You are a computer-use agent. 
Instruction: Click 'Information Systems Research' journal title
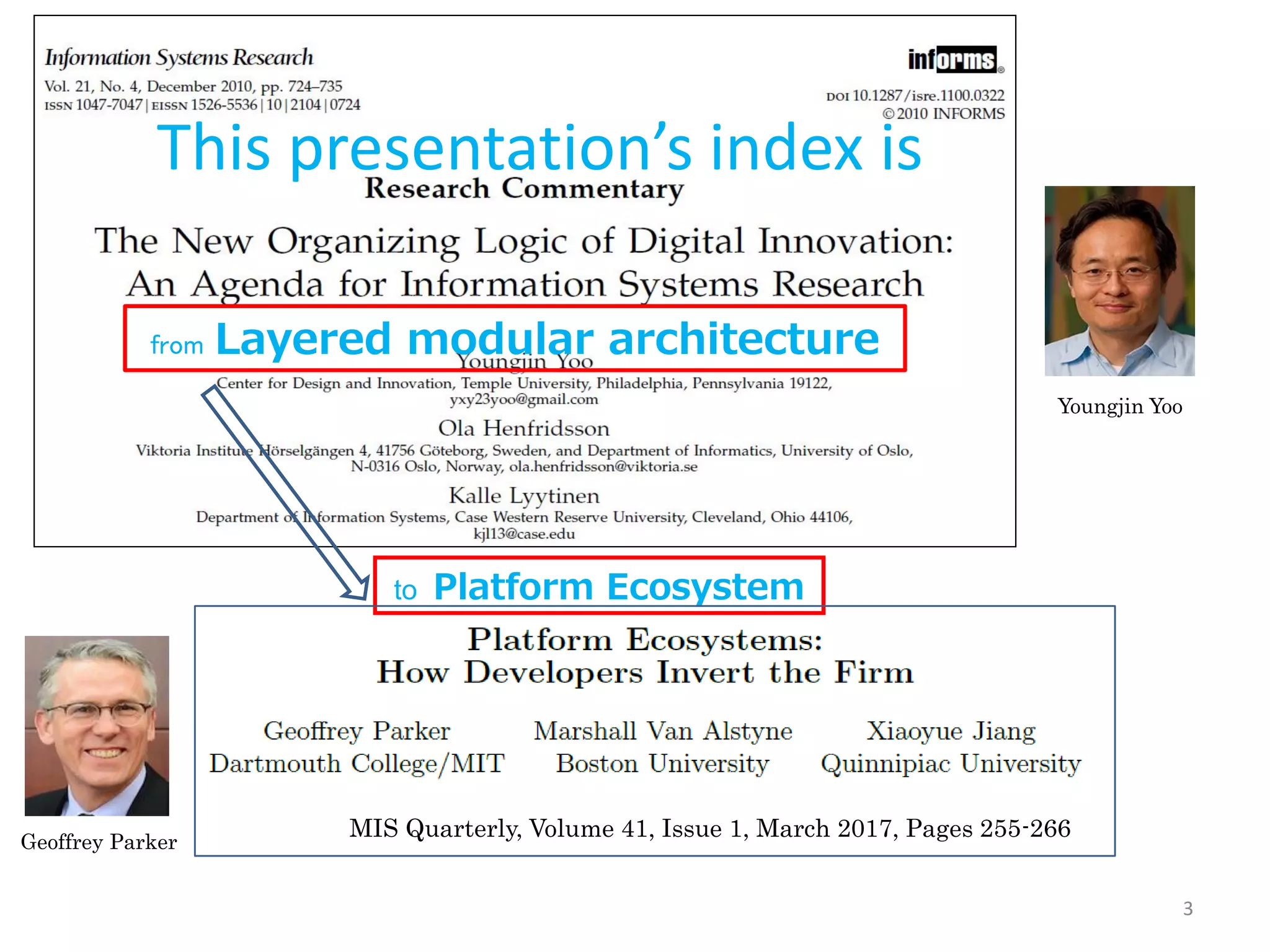(179, 58)
